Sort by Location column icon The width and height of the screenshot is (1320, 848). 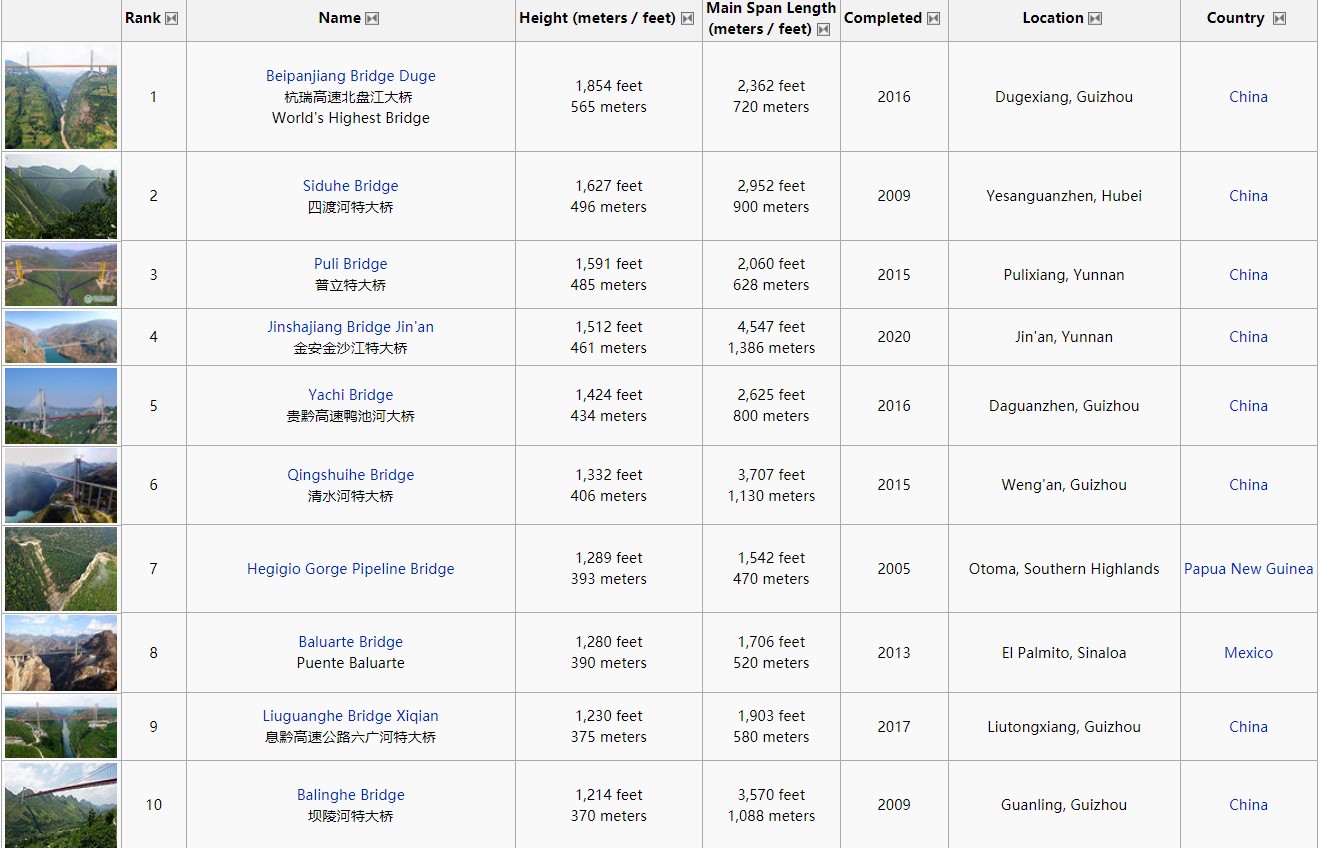(1095, 19)
